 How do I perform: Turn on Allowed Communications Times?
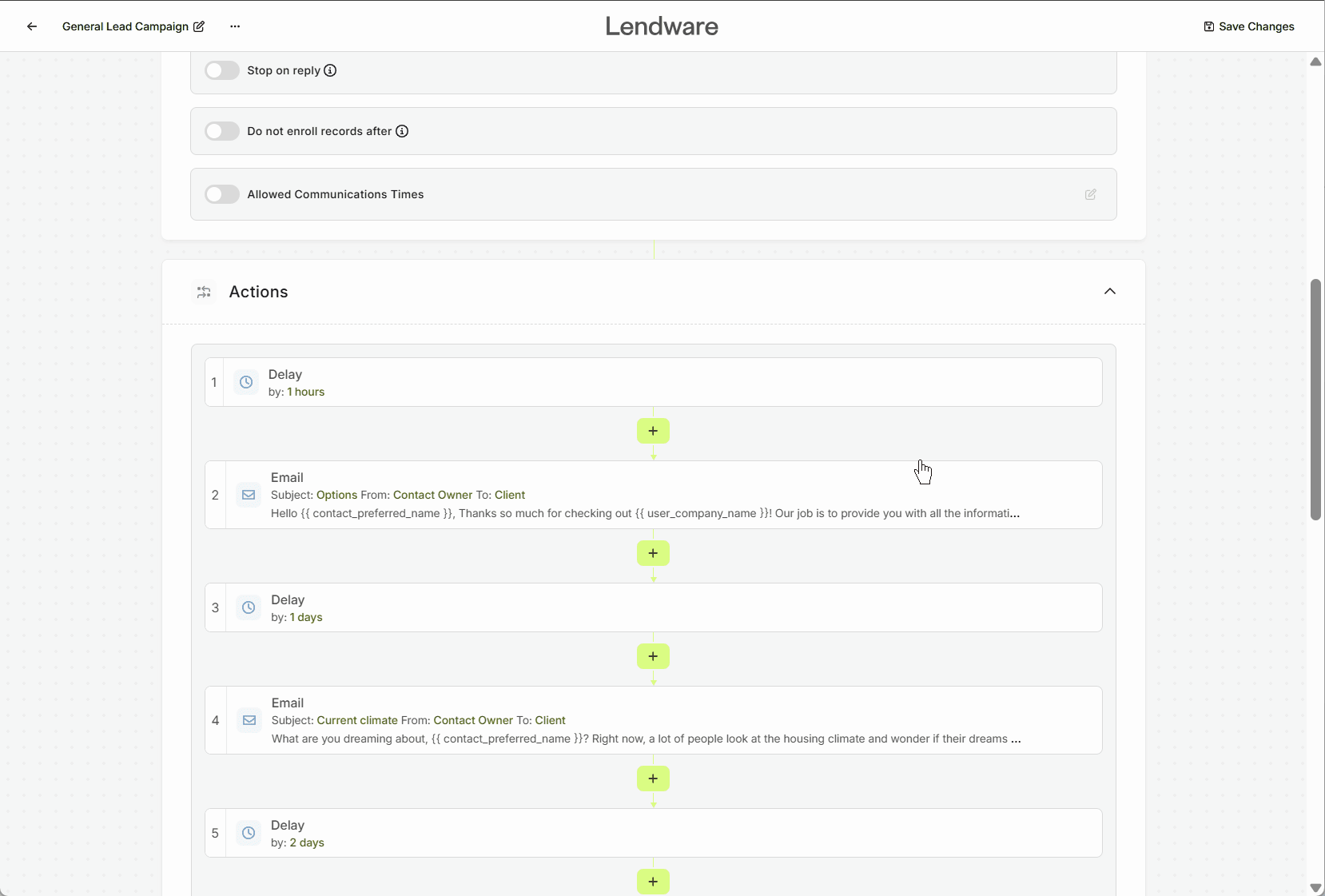(222, 194)
